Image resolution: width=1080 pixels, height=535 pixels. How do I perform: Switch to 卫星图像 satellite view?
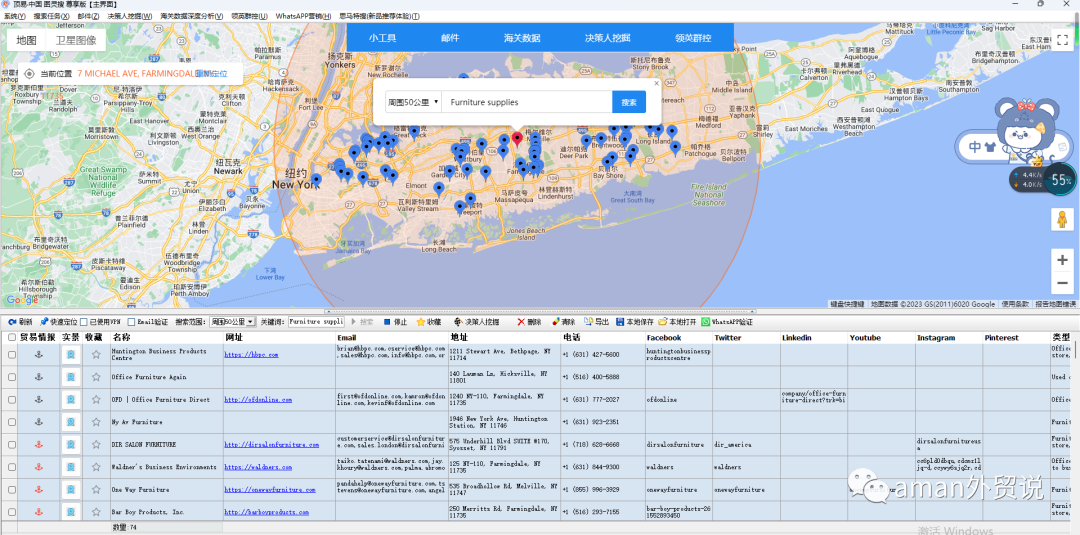click(76, 41)
